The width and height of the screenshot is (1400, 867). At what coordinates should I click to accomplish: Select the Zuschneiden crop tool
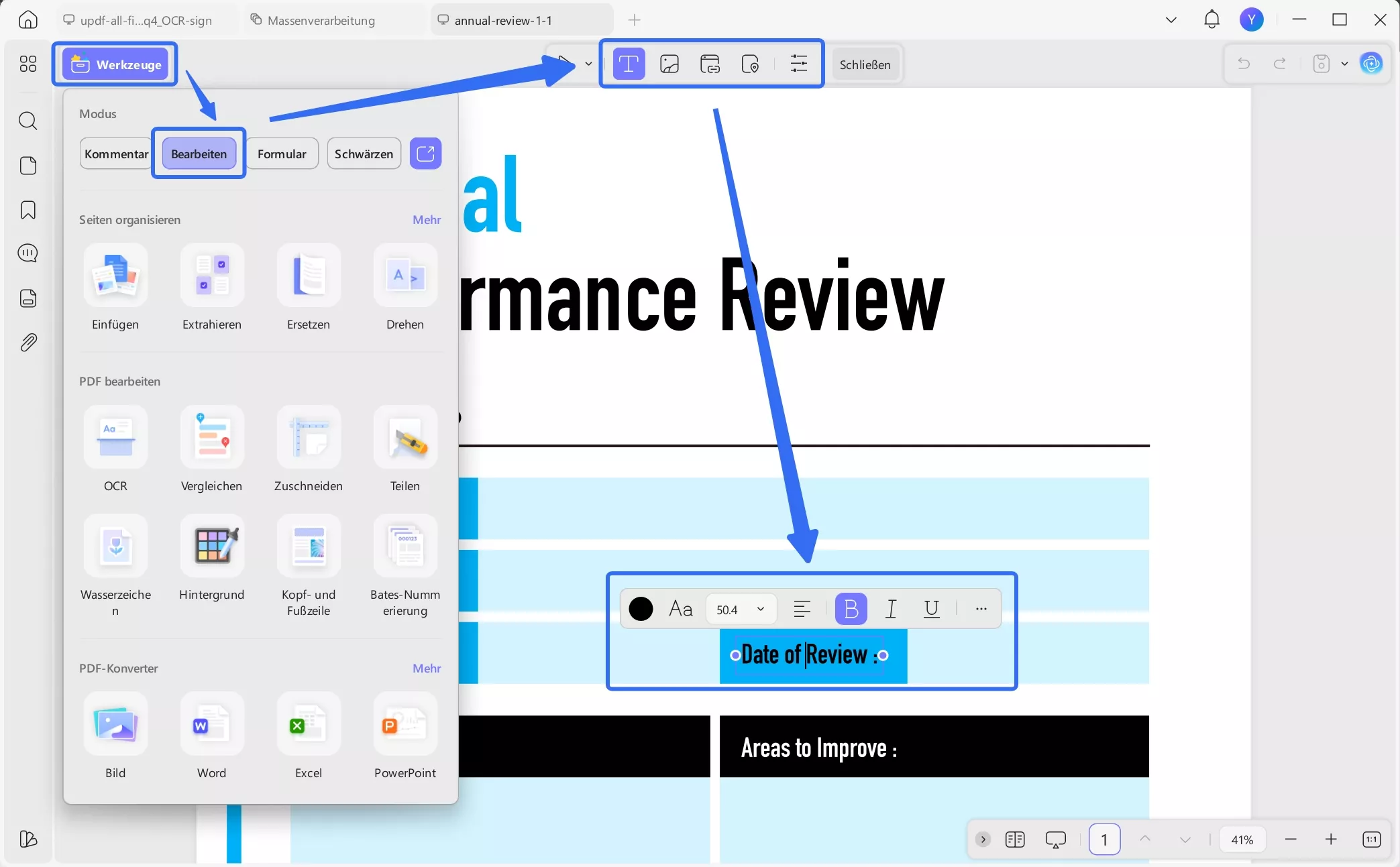click(x=309, y=437)
